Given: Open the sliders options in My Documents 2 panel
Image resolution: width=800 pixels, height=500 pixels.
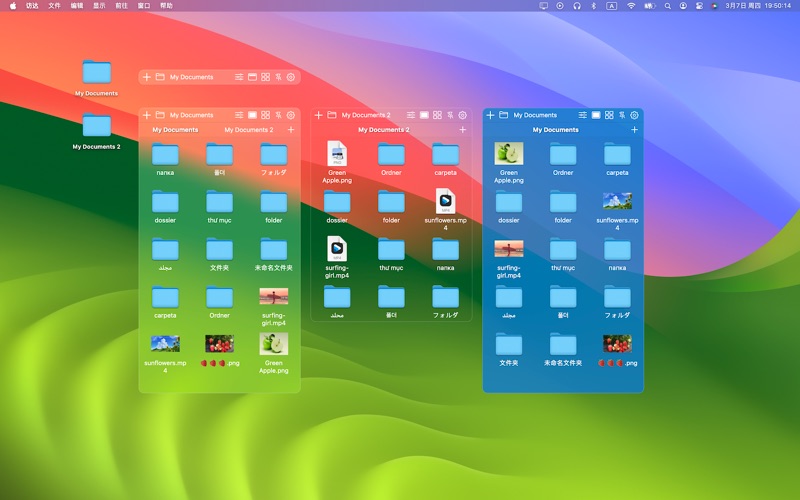Looking at the screenshot, I should pyautogui.click(x=411, y=115).
